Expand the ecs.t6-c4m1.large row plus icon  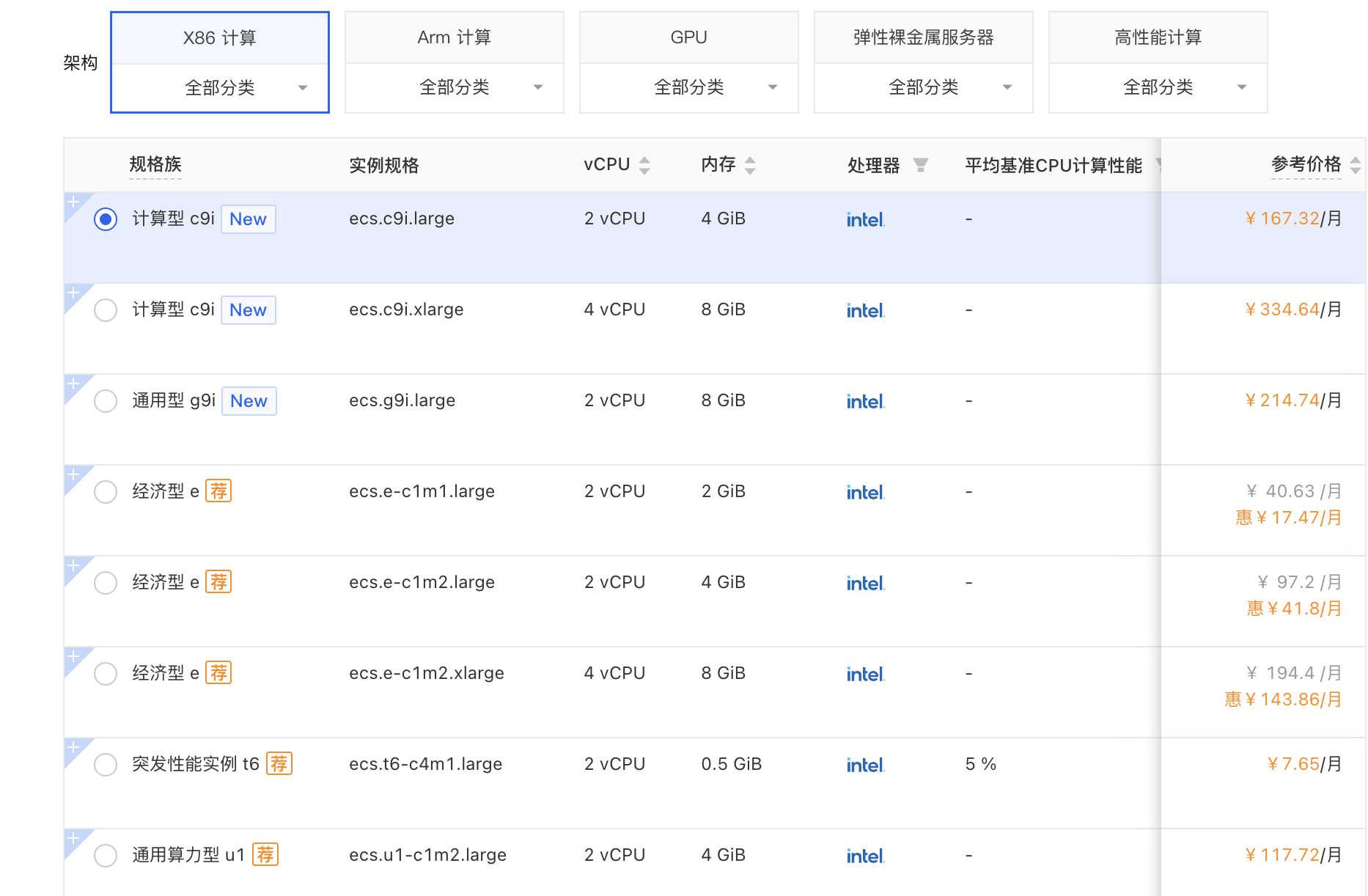pyautogui.click(x=73, y=747)
